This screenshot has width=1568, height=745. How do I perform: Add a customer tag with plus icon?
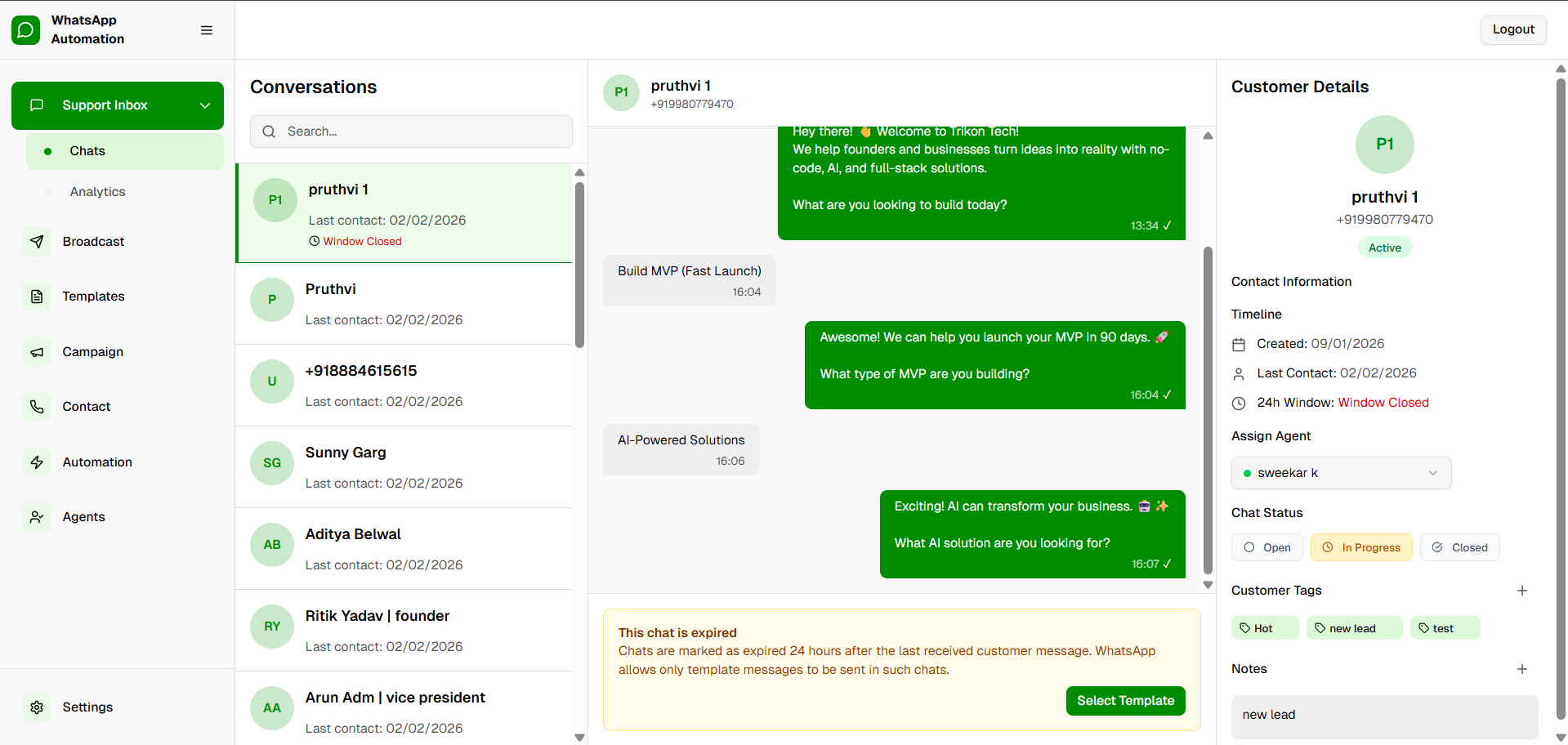(1521, 591)
